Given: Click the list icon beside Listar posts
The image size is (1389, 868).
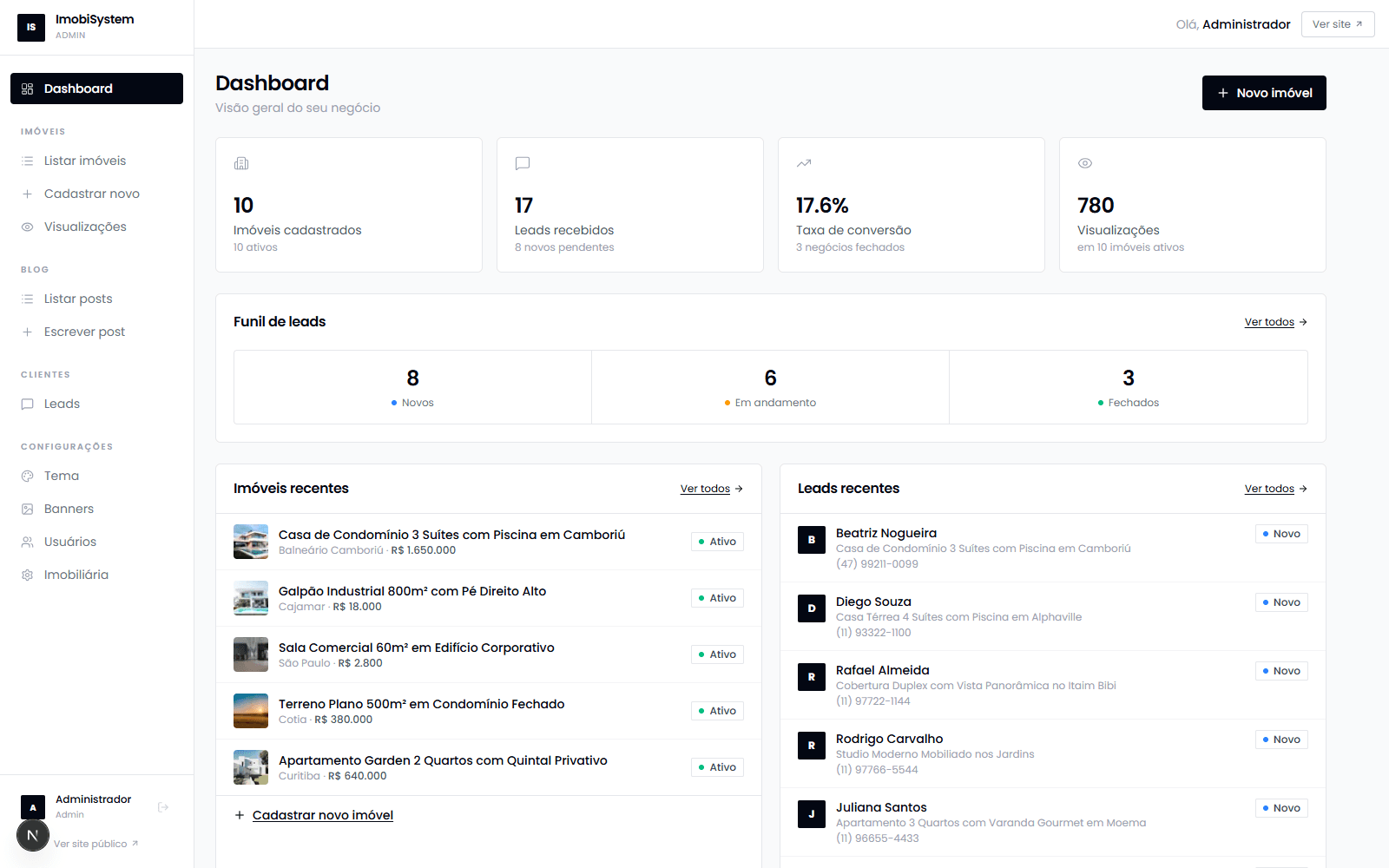Looking at the screenshot, I should (x=28, y=299).
